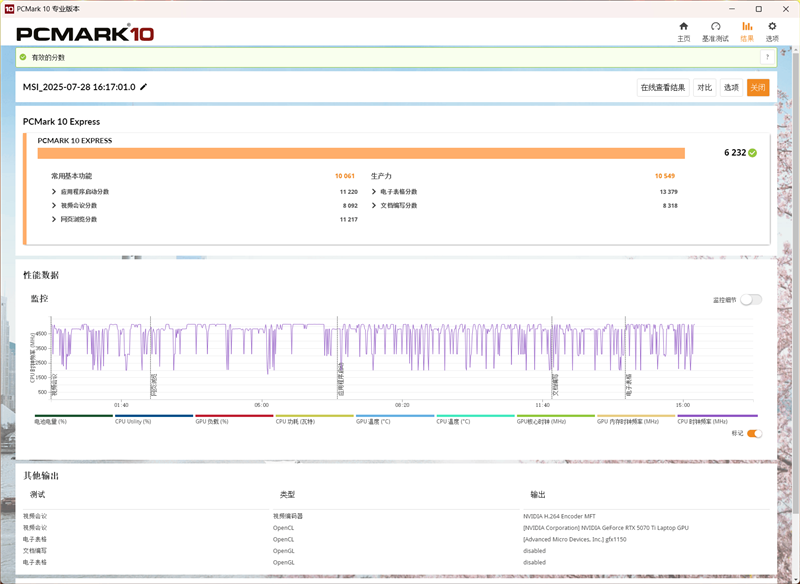
Task: Expand the 应用程序启动分数 row
Action: pos(54,191)
